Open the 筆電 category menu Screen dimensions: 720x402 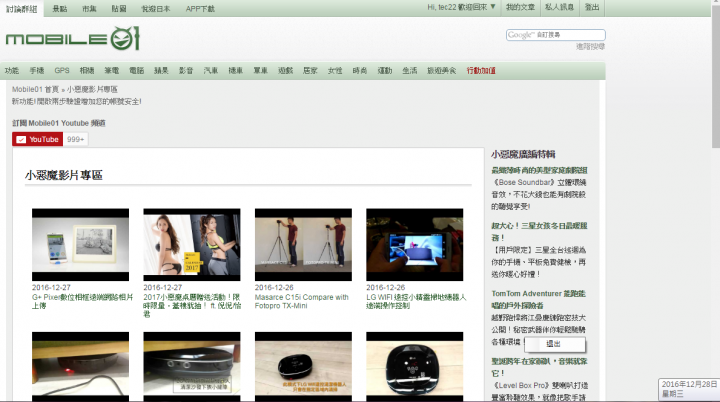pyautogui.click(x=112, y=70)
